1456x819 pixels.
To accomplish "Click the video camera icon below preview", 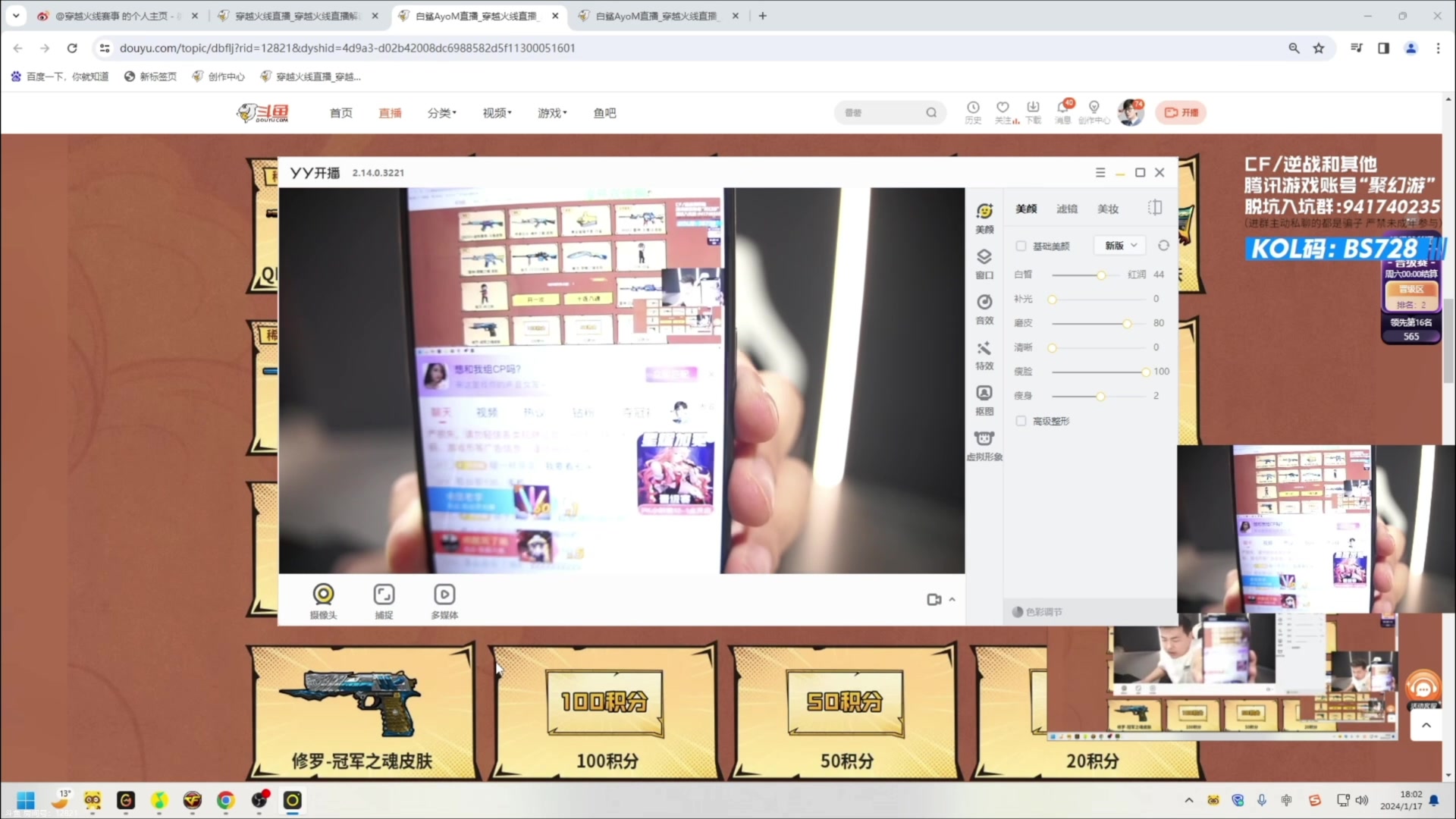I will 934,600.
